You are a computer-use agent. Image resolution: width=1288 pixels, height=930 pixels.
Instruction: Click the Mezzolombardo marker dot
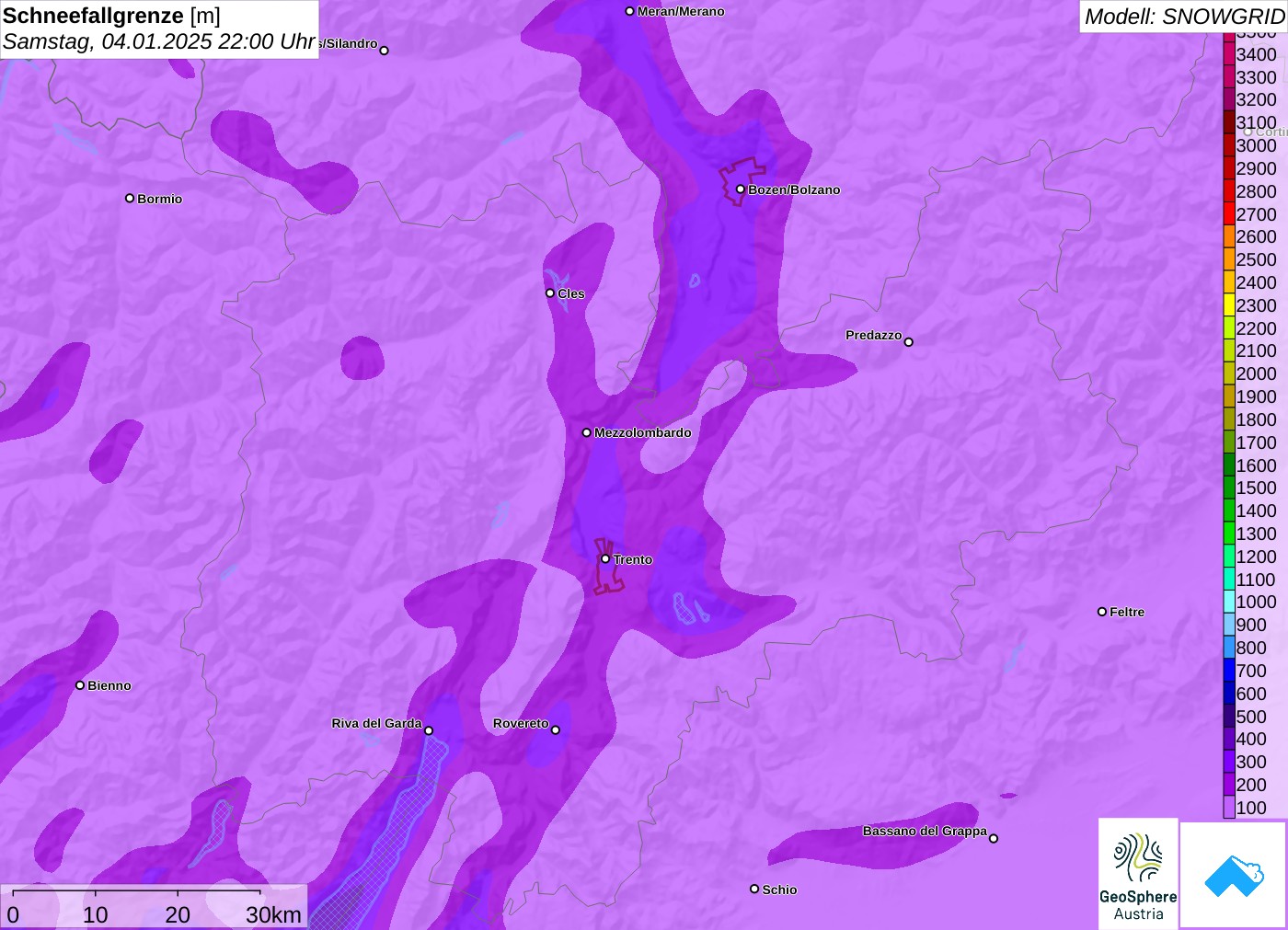click(587, 432)
